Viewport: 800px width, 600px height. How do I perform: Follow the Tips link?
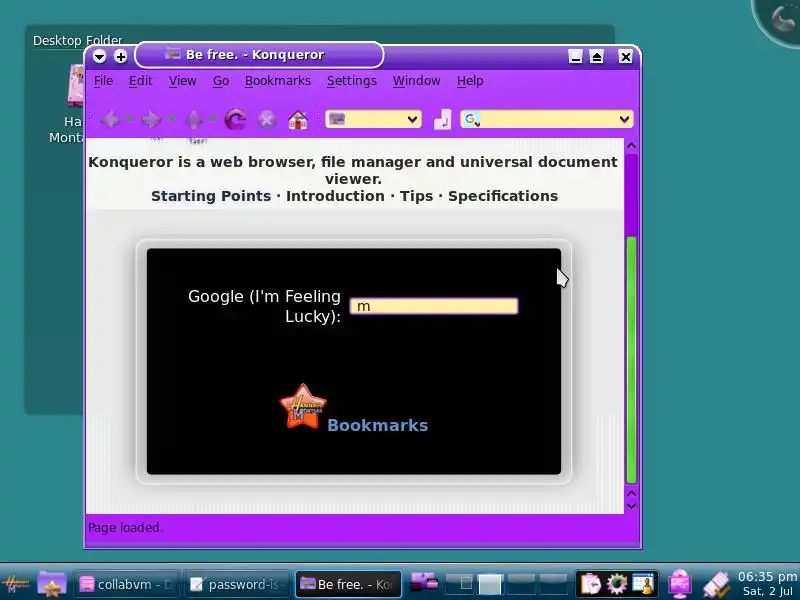click(416, 196)
